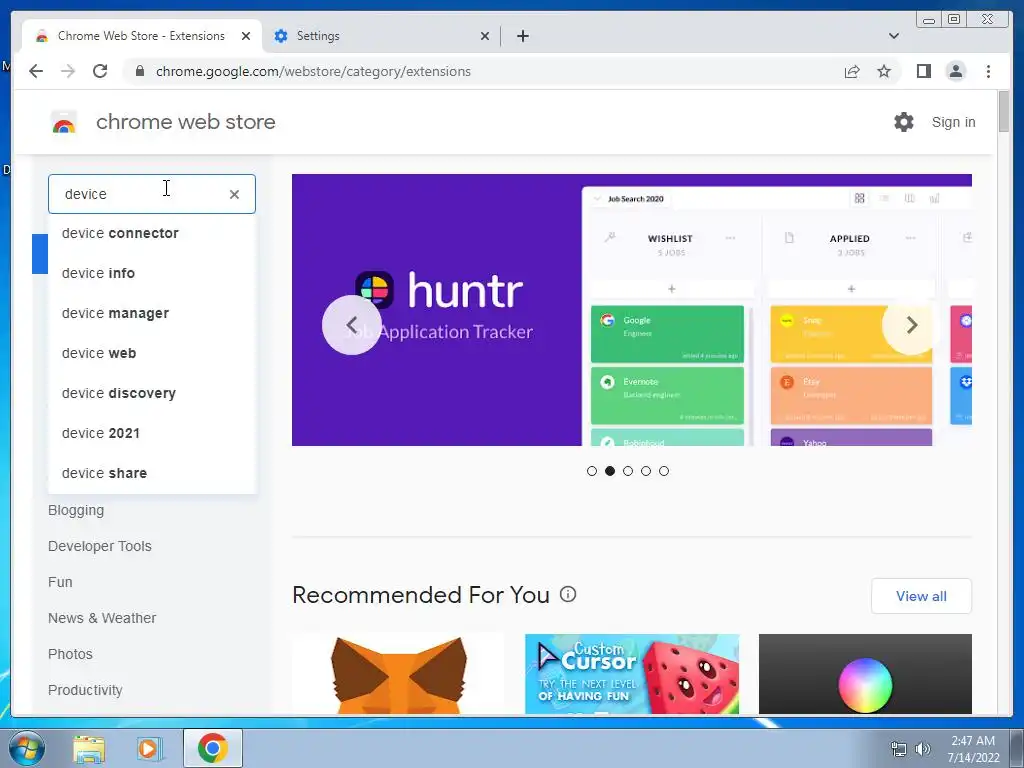This screenshot has width=1024, height=768.
Task: Click the View all button
Action: (921, 596)
